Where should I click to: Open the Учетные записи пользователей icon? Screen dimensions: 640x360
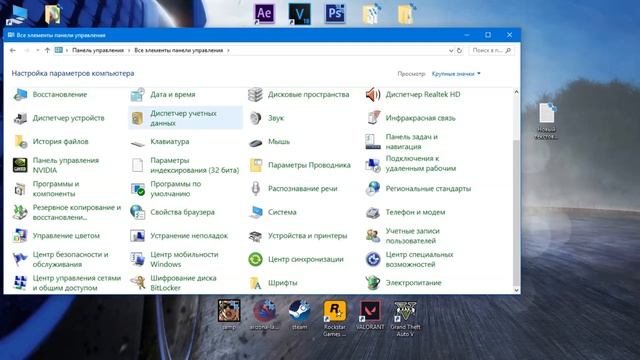pyautogui.click(x=373, y=236)
